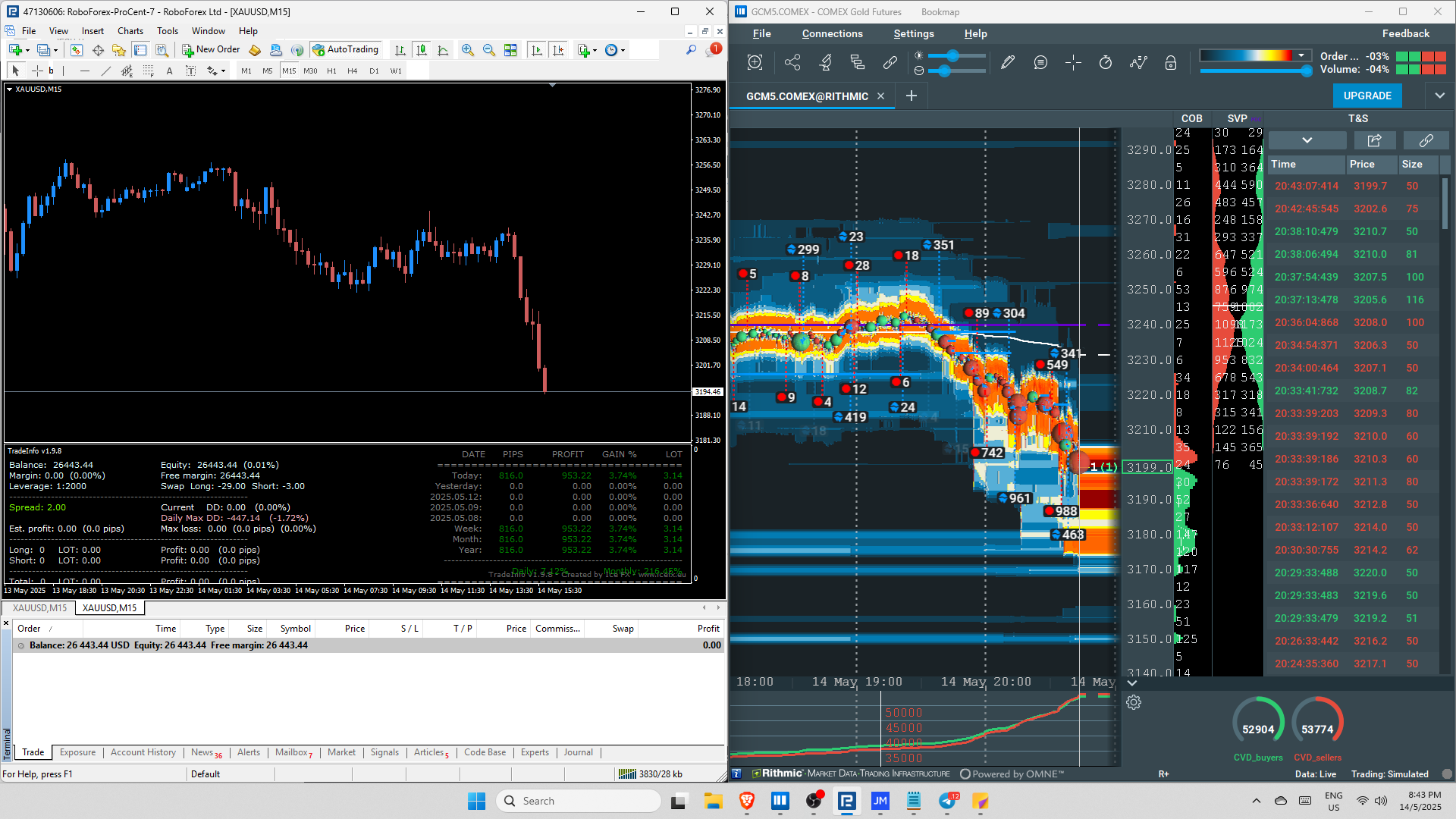Image resolution: width=1456 pixels, height=819 pixels.
Task: Switch timeframe to D1
Action: 374,71
